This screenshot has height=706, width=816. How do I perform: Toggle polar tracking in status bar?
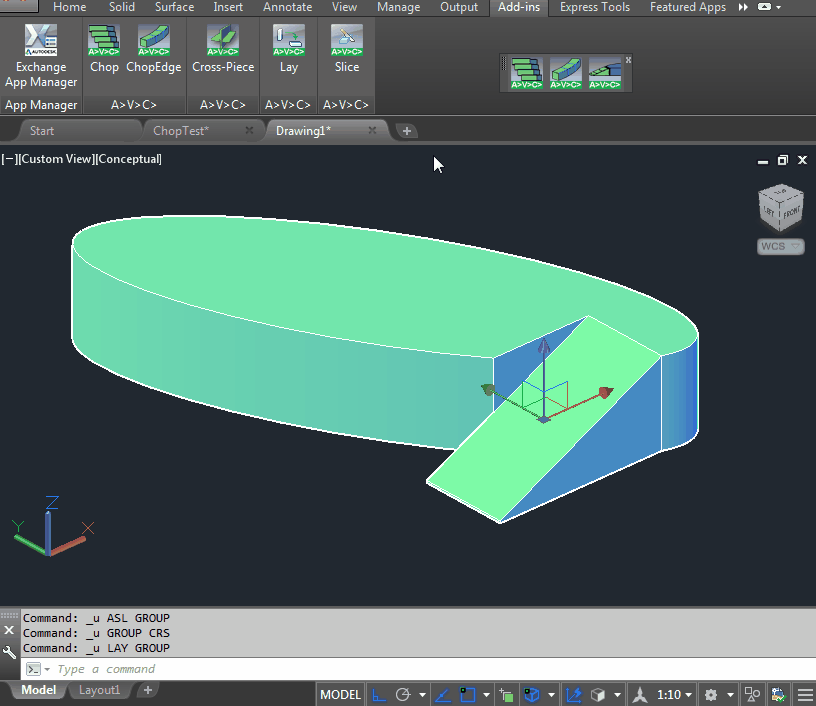click(404, 695)
